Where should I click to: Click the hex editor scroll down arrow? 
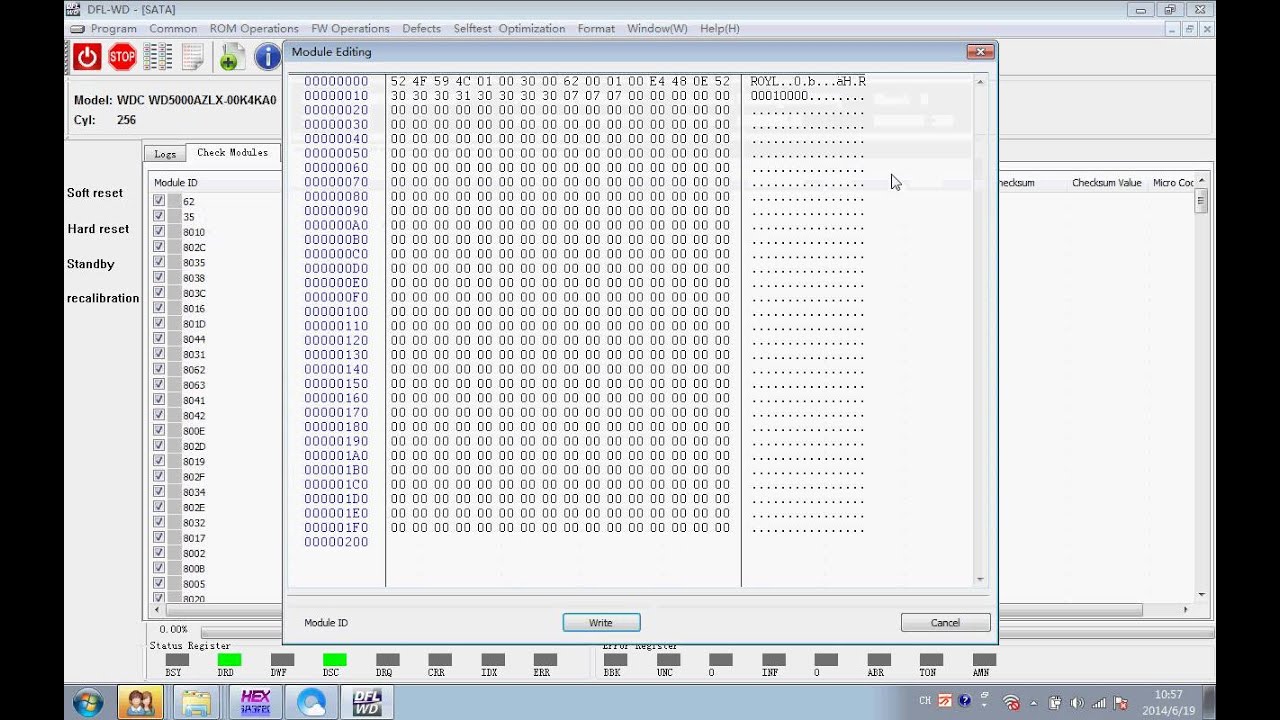coord(979,579)
